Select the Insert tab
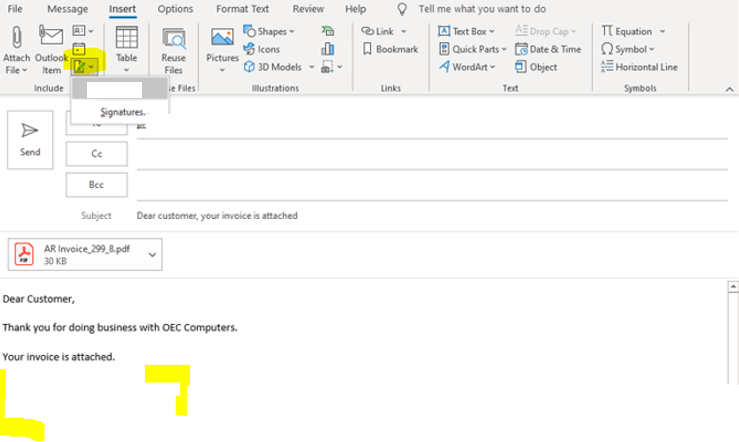Image resolution: width=739 pixels, height=442 pixels. (123, 9)
